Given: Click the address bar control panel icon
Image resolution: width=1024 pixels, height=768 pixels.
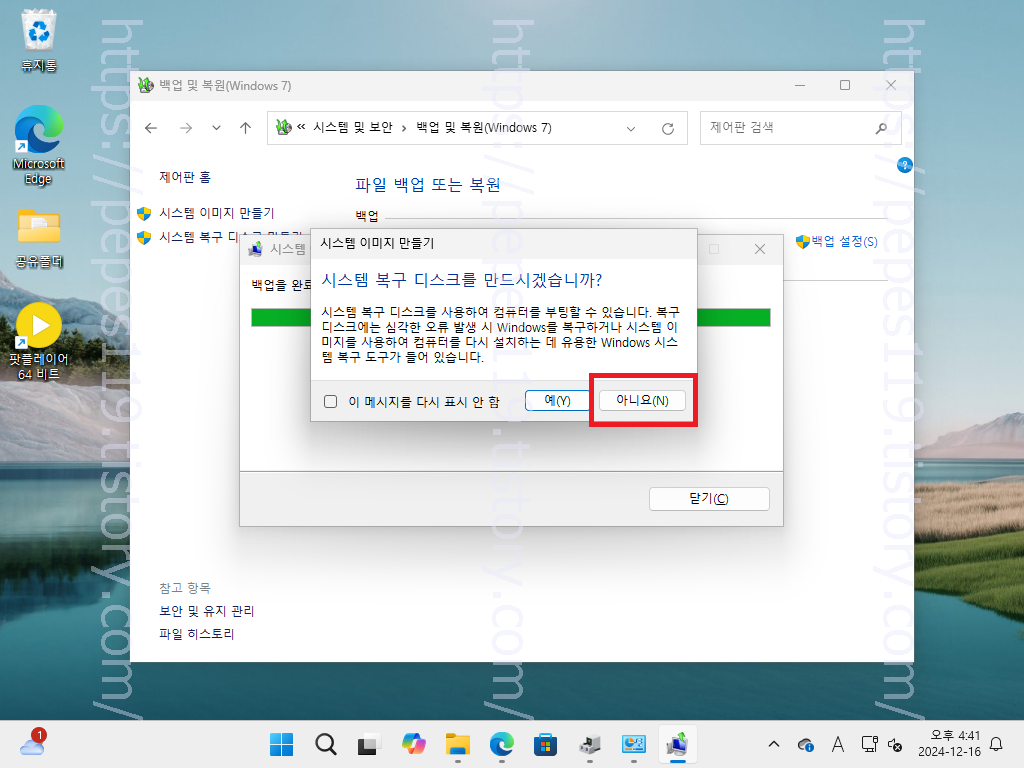Looking at the screenshot, I should coord(283,127).
